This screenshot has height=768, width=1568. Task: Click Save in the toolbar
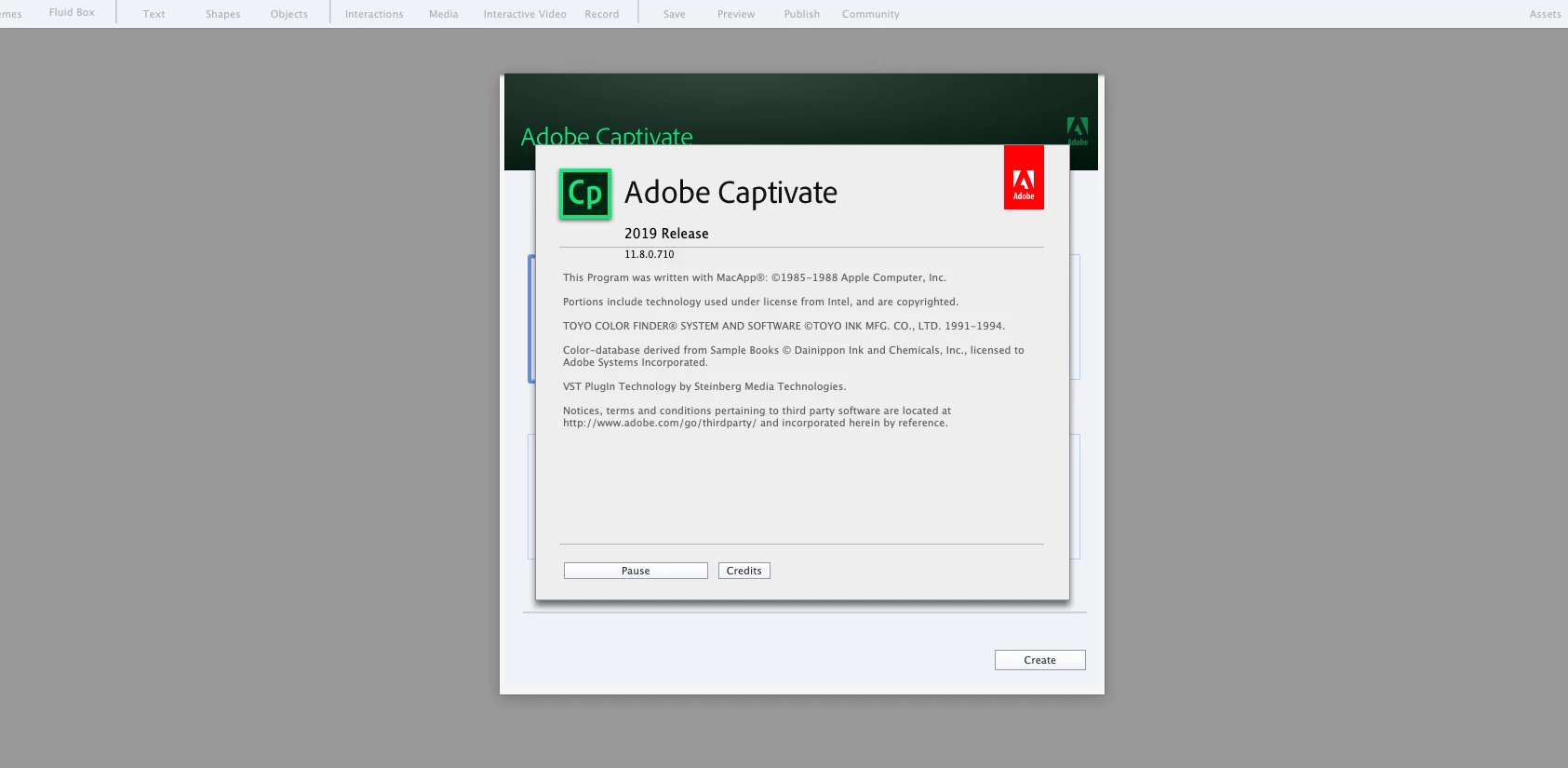point(674,14)
